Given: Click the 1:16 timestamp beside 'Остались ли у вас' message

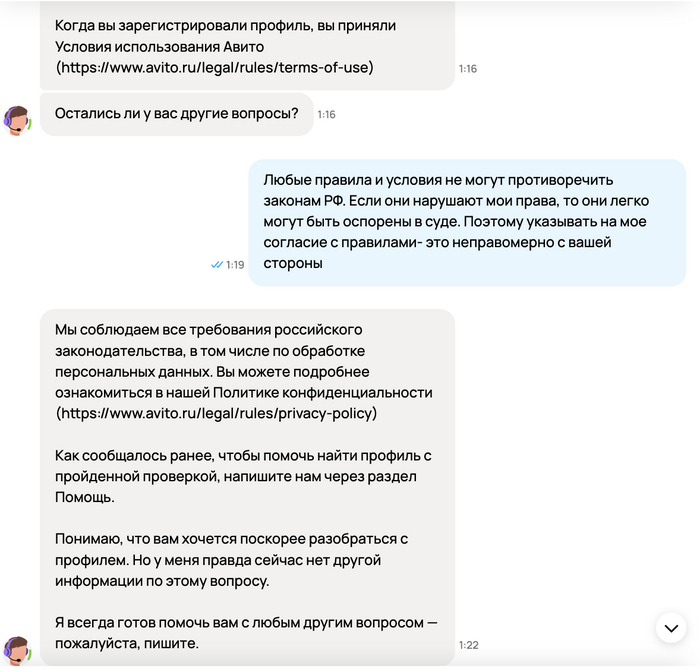Looking at the screenshot, I should pos(326,115).
